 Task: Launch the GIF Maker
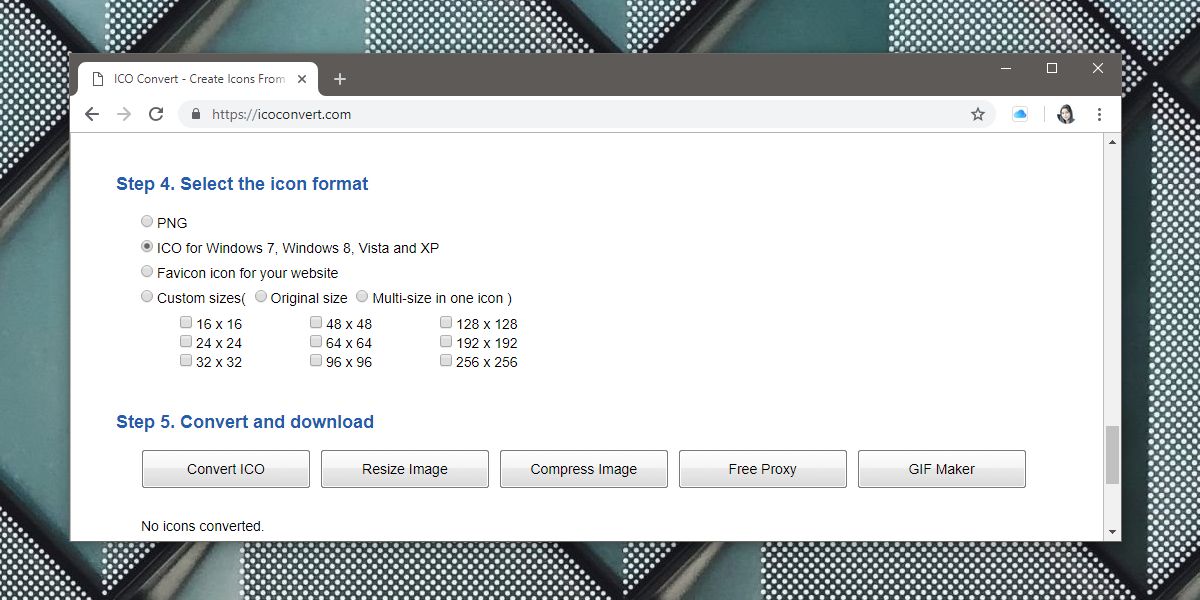941,468
